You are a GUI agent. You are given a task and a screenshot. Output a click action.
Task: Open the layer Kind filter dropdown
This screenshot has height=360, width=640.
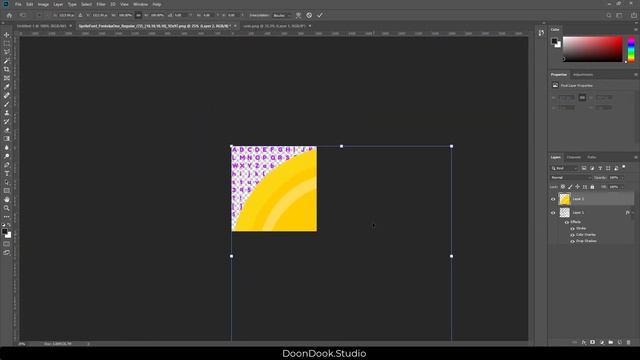click(x=564, y=168)
